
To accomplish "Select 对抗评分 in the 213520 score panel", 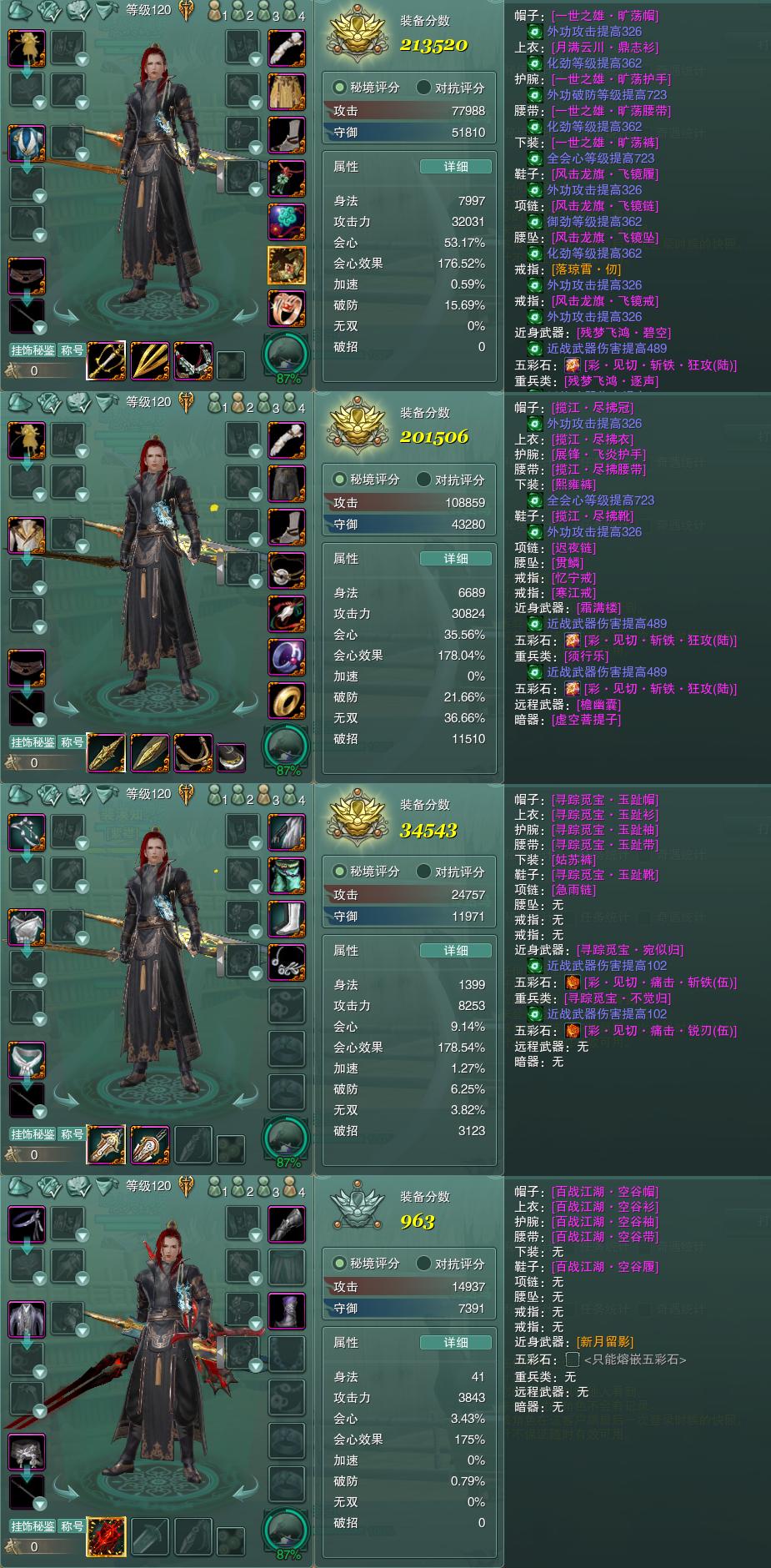I will 450,88.
